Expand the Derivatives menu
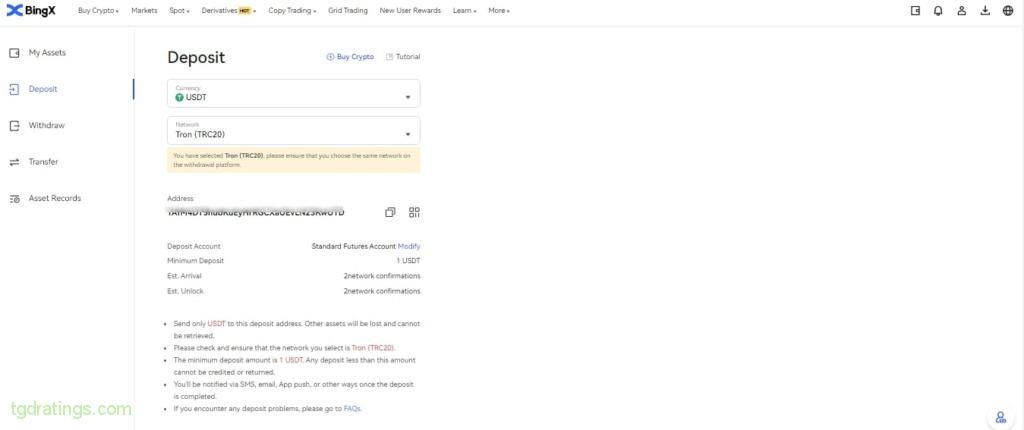1024x430 pixels. click(229, 10)
